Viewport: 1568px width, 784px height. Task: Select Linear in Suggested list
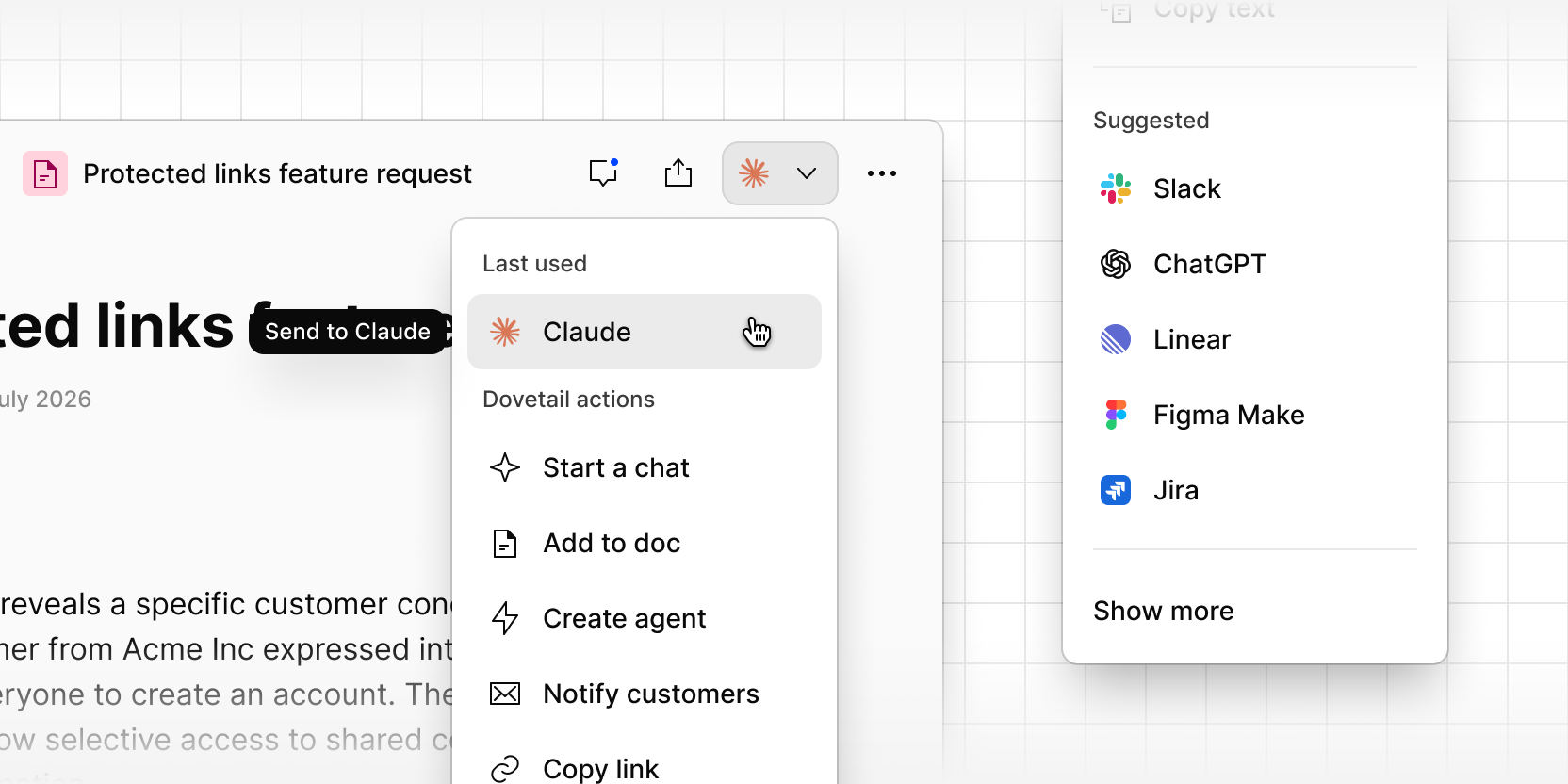(x=1255, y=339)
